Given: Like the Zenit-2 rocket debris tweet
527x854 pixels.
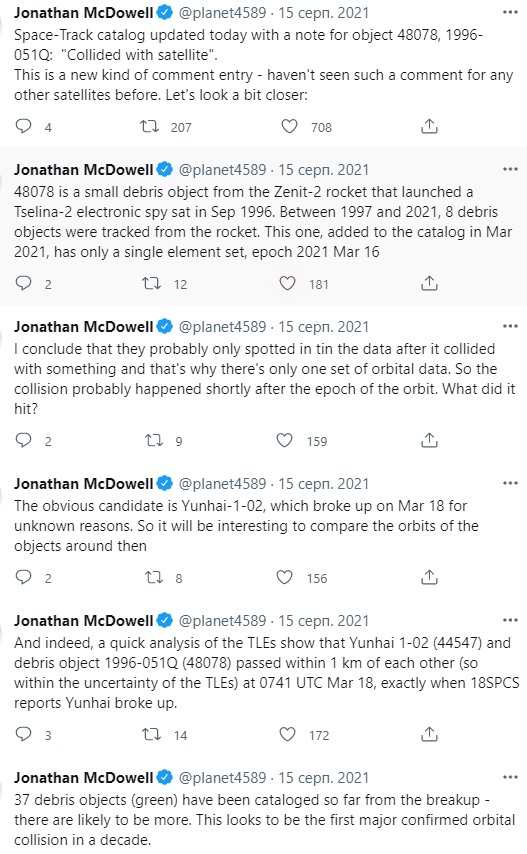Looking at the screenshot, I should coord(287,283).
